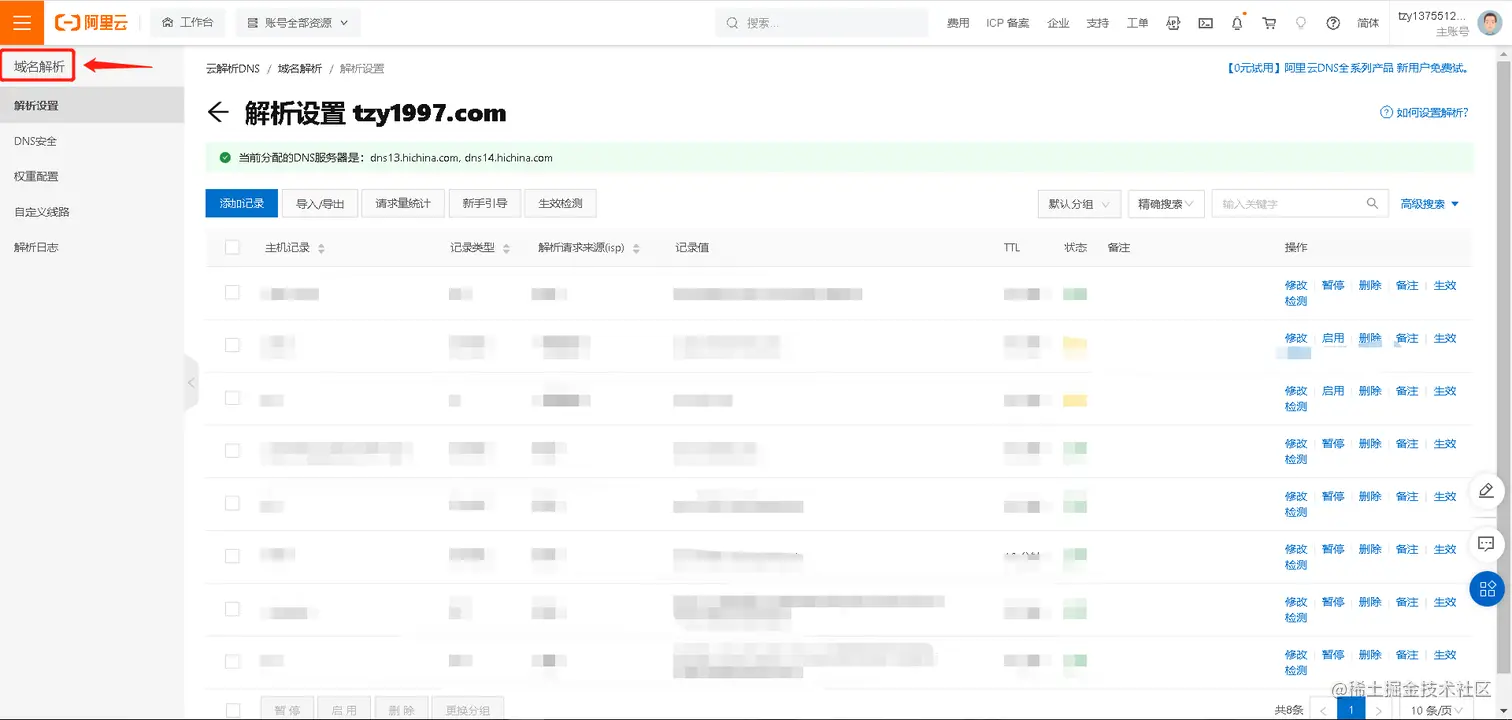Select page 1 in pagination
1512x720 pixels.
pyautogui.click(x=1351, y=710)
